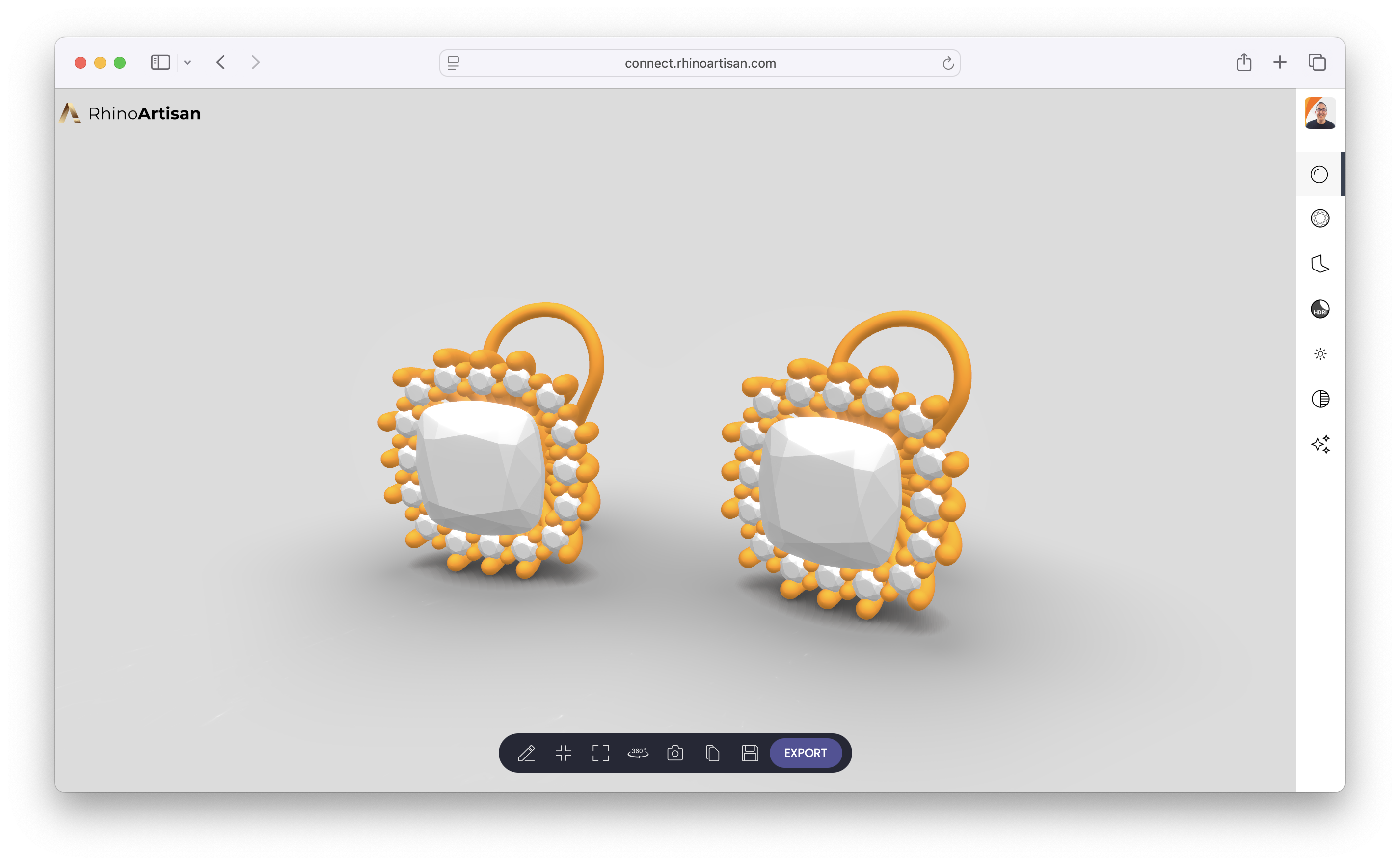Viewport: 1400px width, 865px height.
Task: Show the Safari tab overview
Action: 1317,62
